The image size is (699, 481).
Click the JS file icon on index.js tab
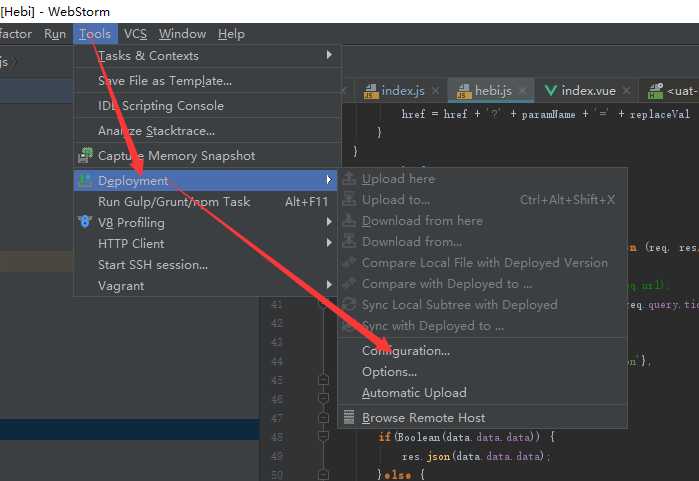click(371, 91)
